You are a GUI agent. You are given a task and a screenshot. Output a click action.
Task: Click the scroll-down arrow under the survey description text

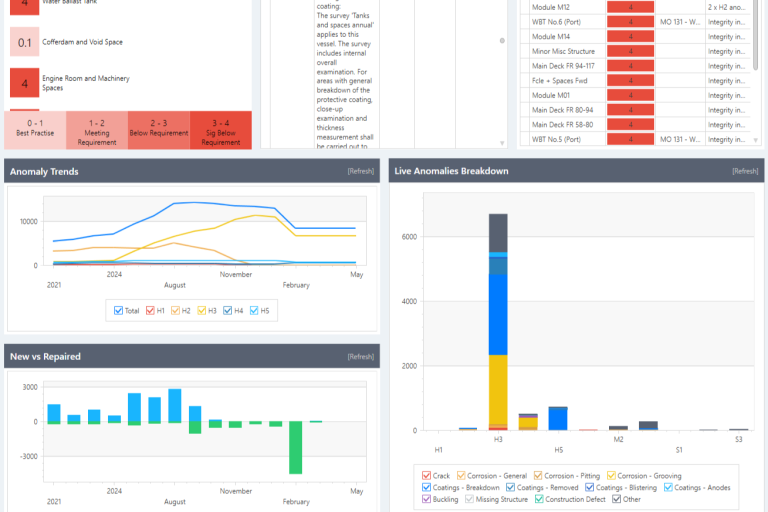pos(502,143)
